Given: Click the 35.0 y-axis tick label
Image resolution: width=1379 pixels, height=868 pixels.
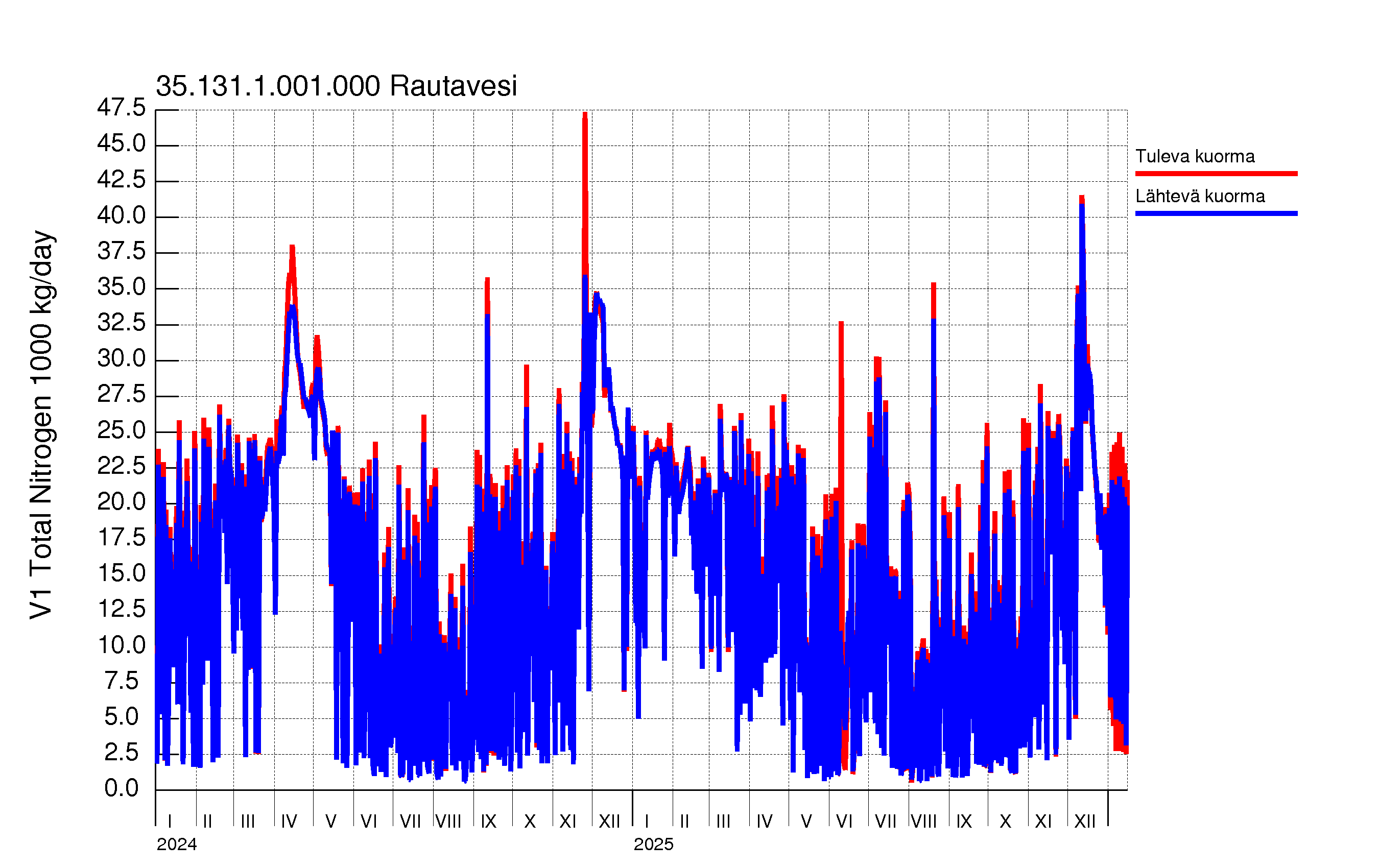Looking at the screenshot, I should 122,287.
